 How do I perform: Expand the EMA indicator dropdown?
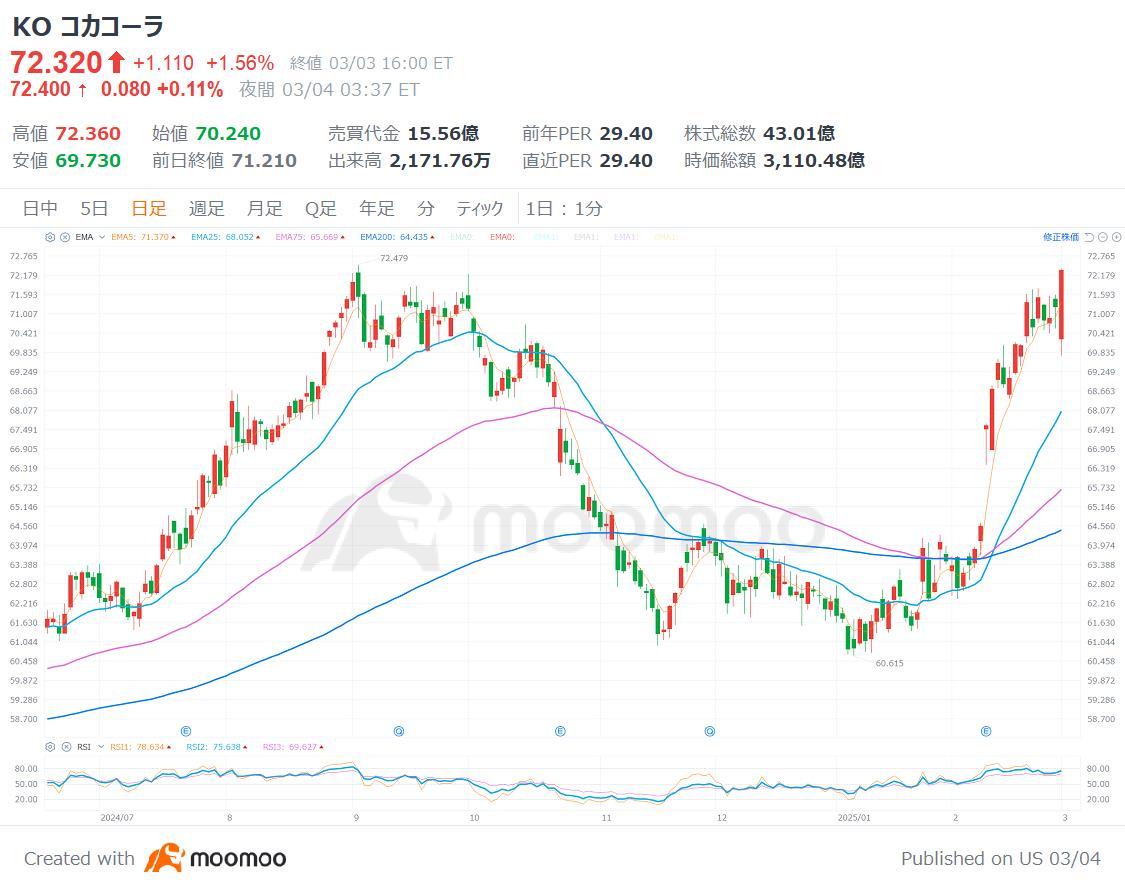pyautogui.click(x=102, y=237)
